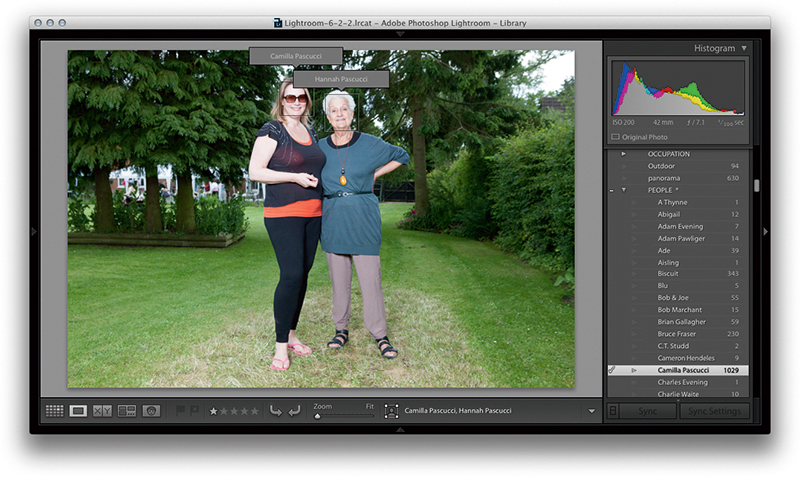Click checkmark beside Camilla Pascucci keyword
The width and height of the screenshot is (800, 477).
click(x=612, y=370)
